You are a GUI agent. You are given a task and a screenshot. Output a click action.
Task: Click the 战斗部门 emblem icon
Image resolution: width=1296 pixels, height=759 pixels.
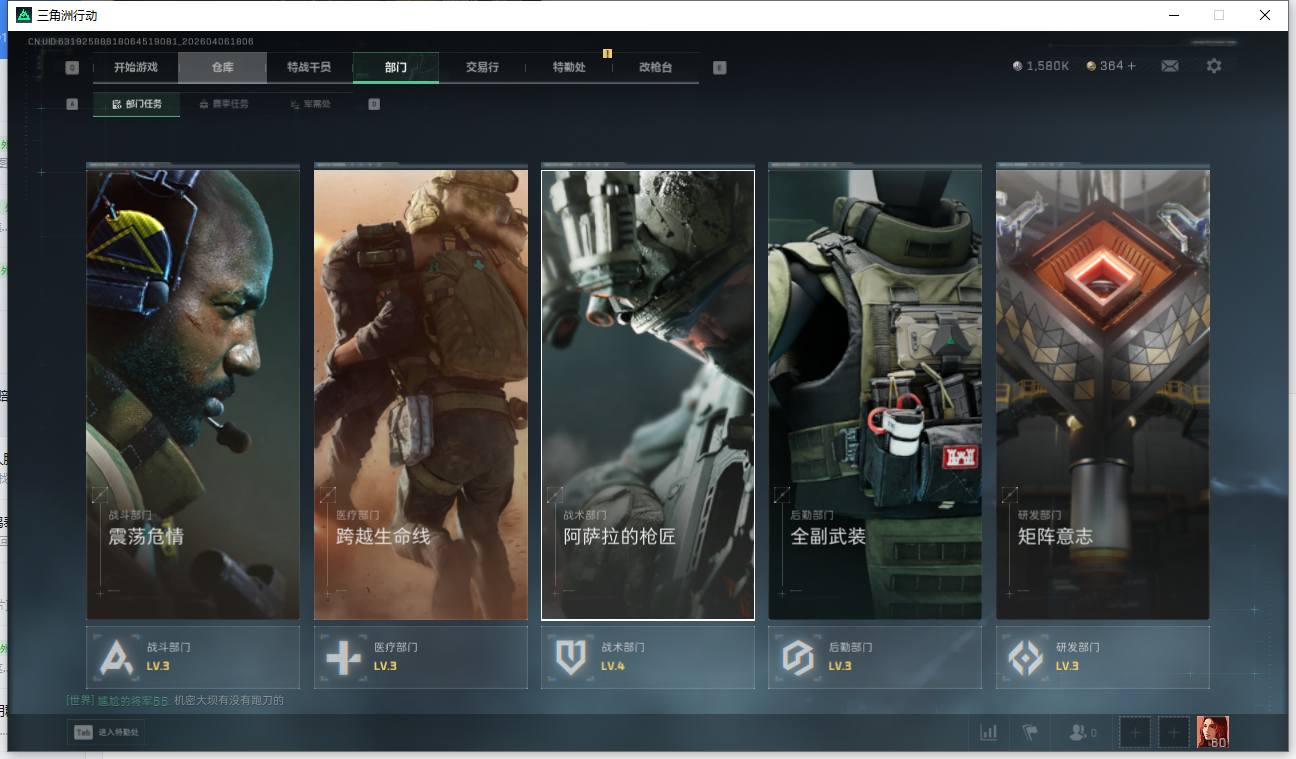[x=116, y=657]
